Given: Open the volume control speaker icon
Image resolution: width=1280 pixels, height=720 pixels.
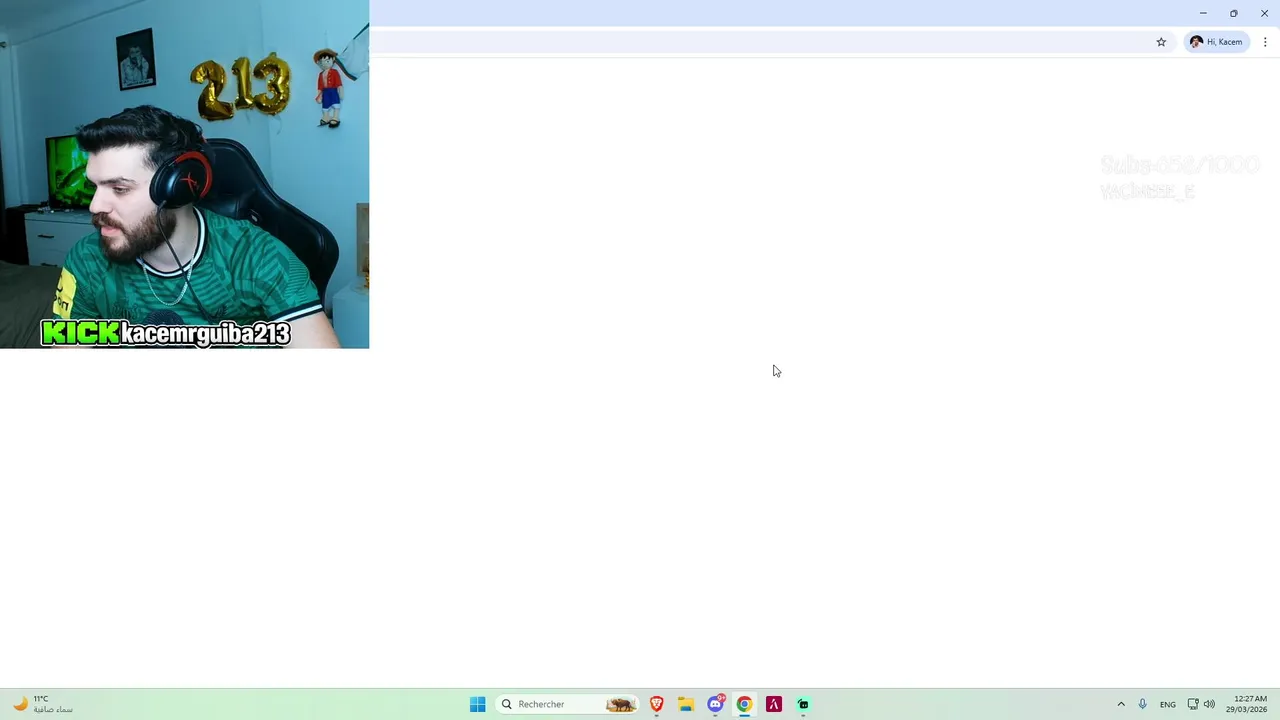Looking at the screenshot, I should (1209, 704).
